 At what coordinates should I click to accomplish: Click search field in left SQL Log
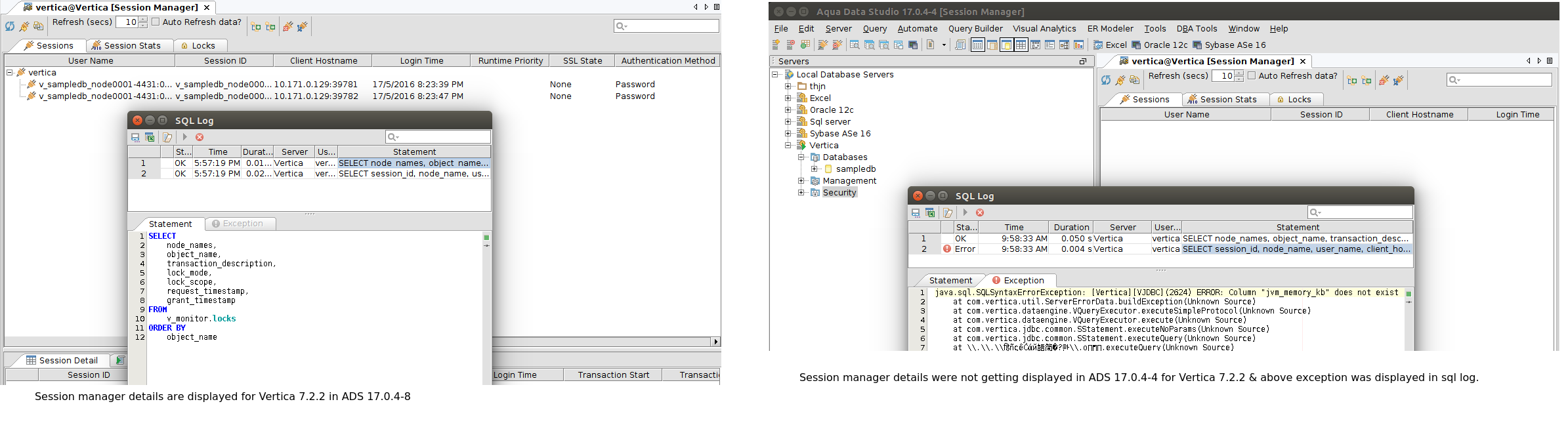(x=438, y=137)
